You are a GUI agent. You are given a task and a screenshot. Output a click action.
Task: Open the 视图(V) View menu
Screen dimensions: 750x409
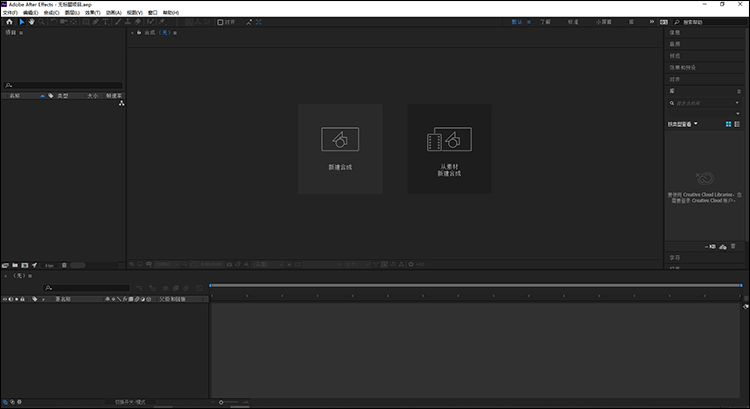134,13
